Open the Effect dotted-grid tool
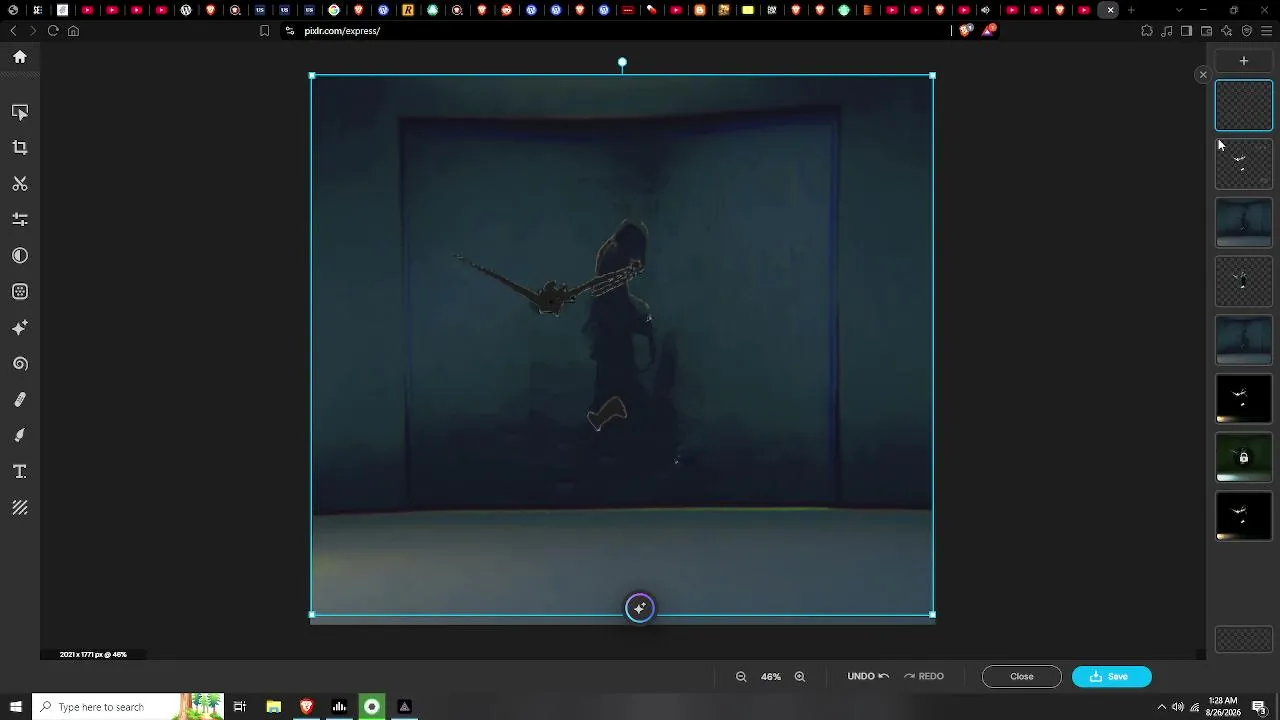 coord(20,292)
